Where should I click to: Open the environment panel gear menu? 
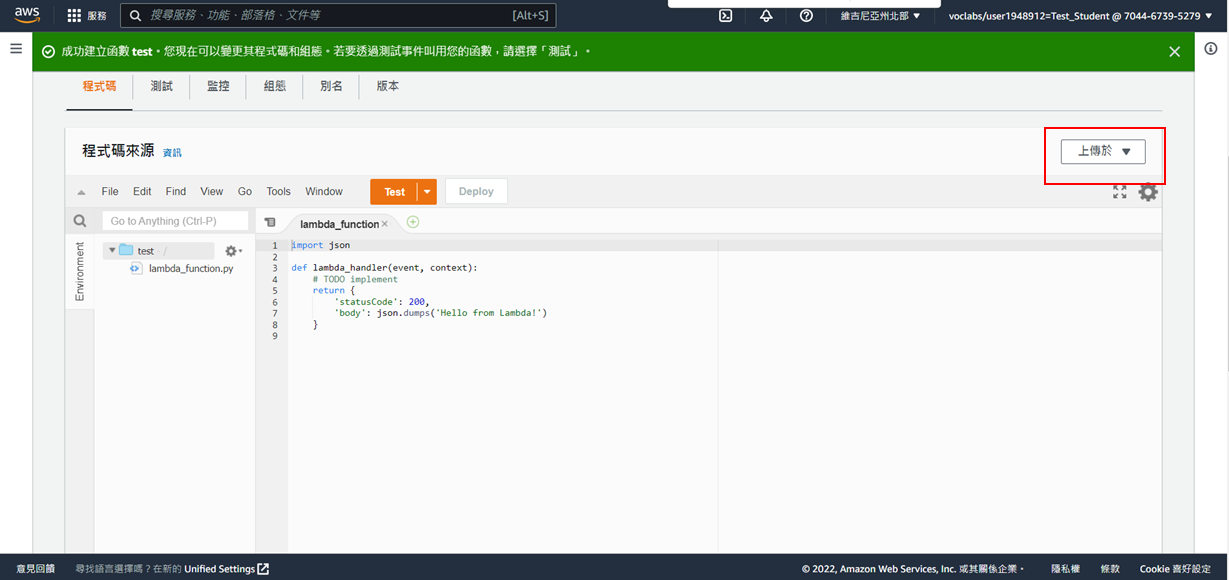point(233,251)
